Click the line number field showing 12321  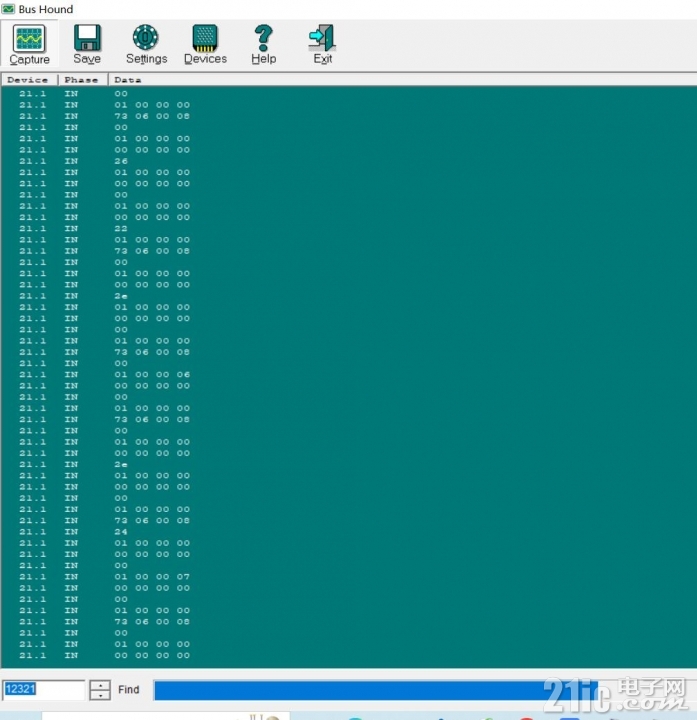[x=43, y=689]
